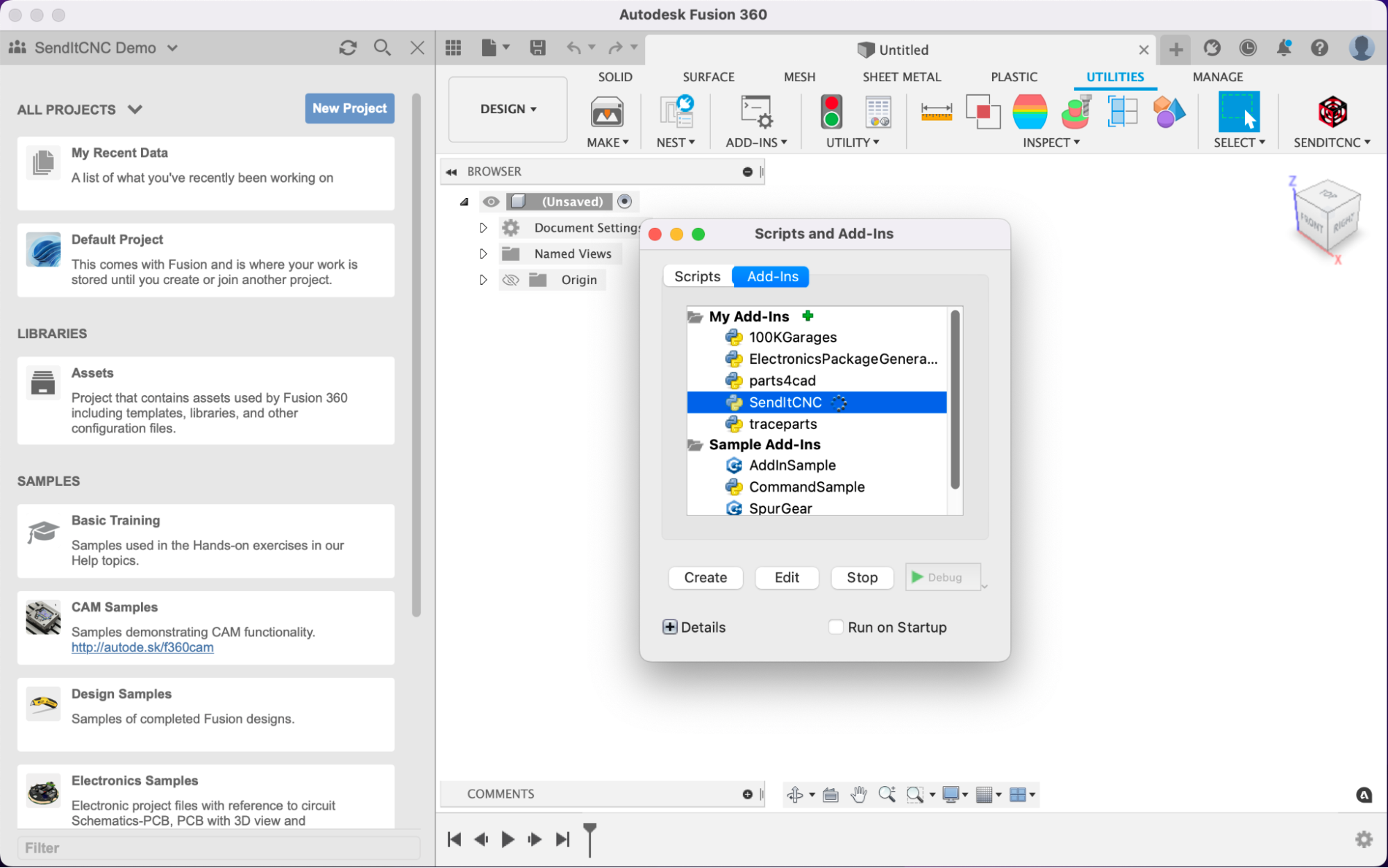Click the Measure ruler icon
1388x868 pixels.
pos(937,112)
